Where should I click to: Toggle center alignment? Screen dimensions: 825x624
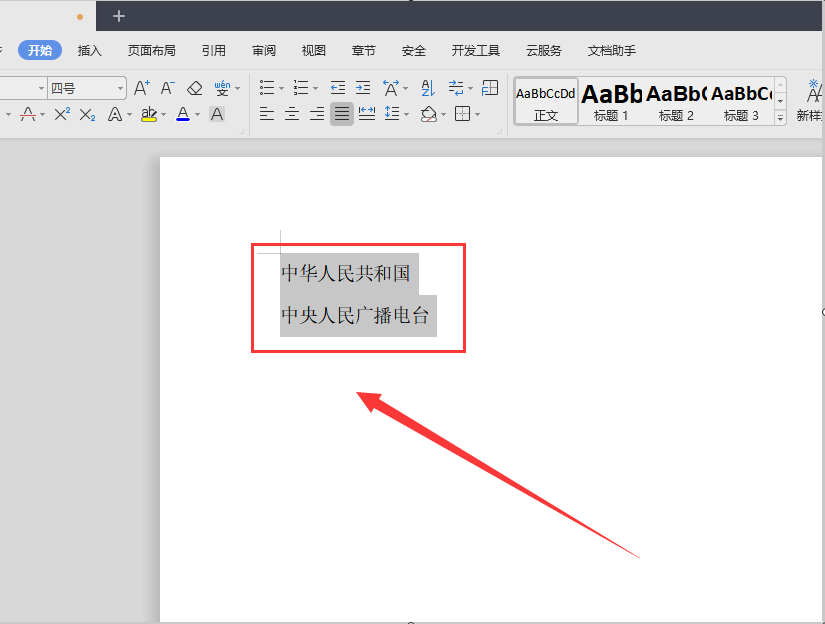click(x=292, y=114)
